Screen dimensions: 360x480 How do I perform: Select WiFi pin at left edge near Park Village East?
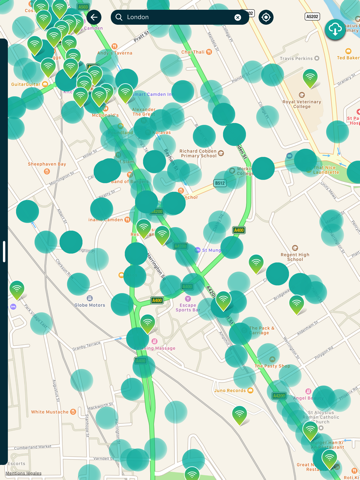[17, 290]
